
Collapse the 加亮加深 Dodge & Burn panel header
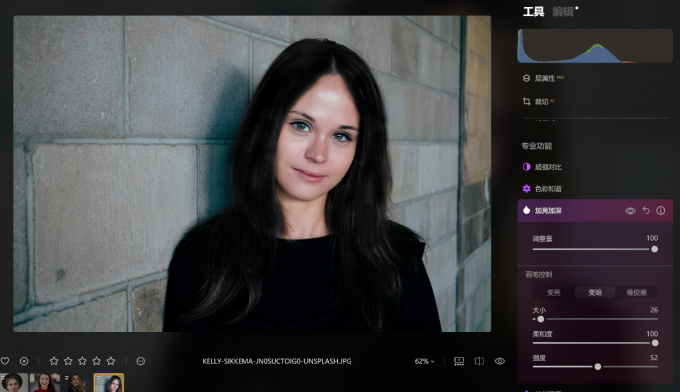[595, 210]
